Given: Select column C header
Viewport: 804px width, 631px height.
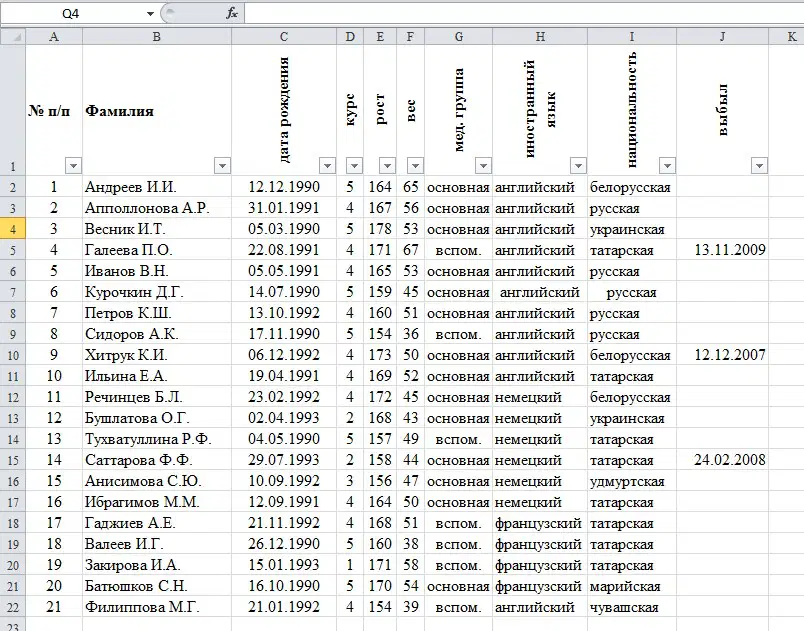Looking at the screenshot, I should point(284,37).
